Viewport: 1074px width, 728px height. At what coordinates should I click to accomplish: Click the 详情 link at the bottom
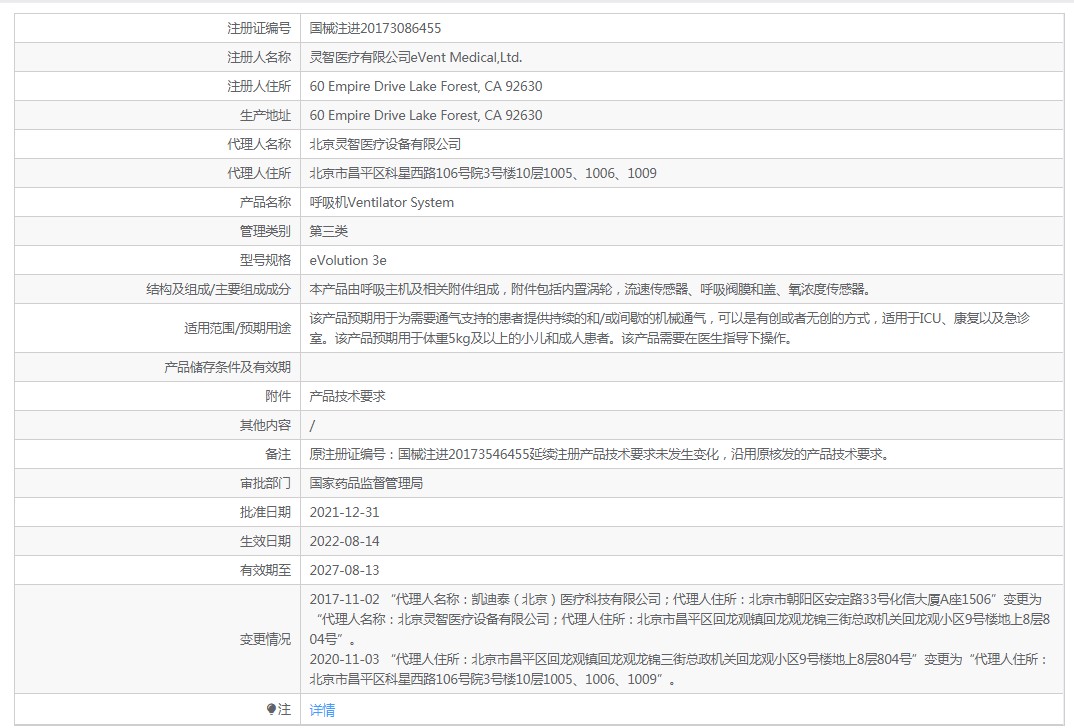tap(322, 710)
